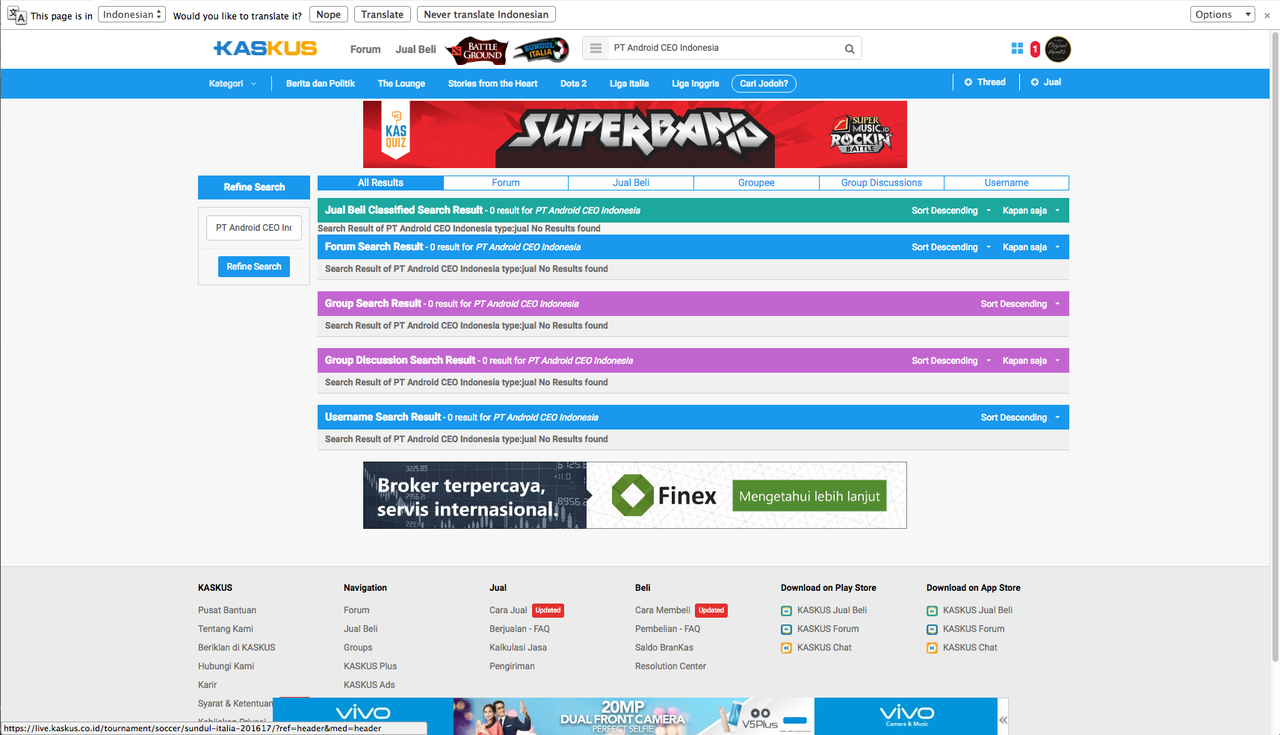This screenshot has width=1280, height=735.
Task: Open Sort Descending in Username Search Result
Action: click(1020, 418)
